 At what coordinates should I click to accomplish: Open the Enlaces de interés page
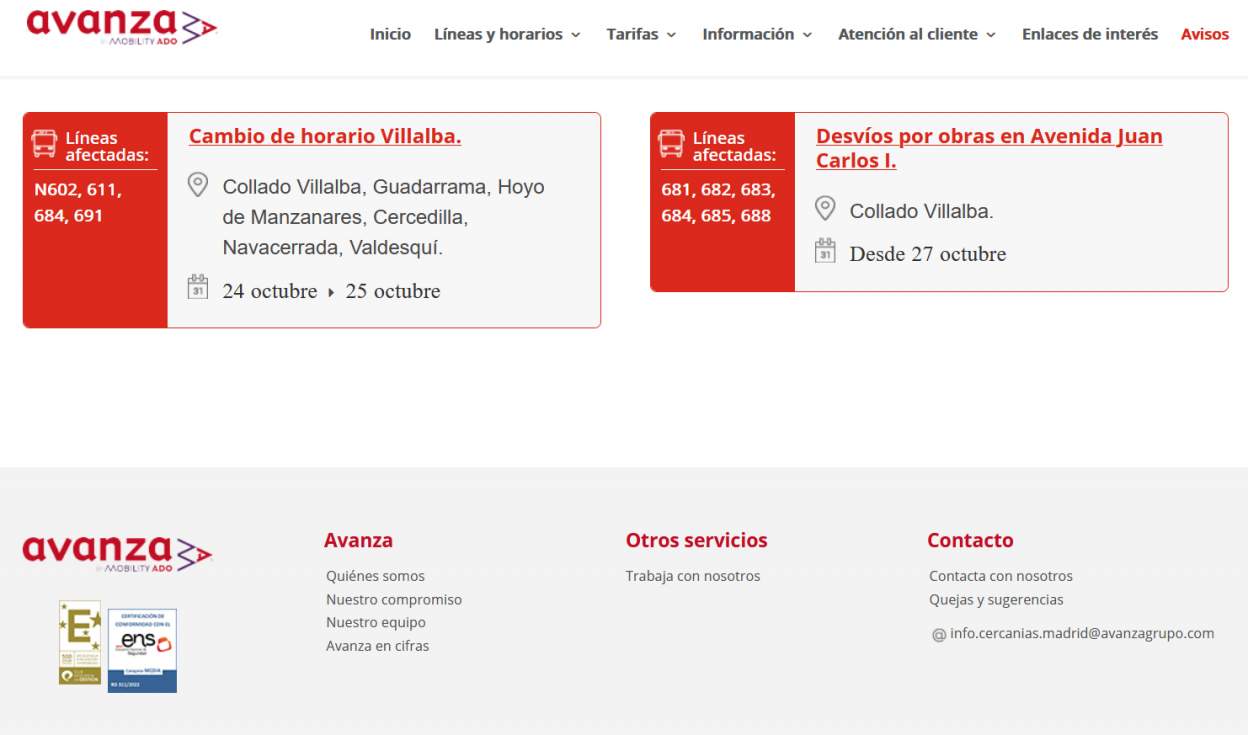(1090, 34)
